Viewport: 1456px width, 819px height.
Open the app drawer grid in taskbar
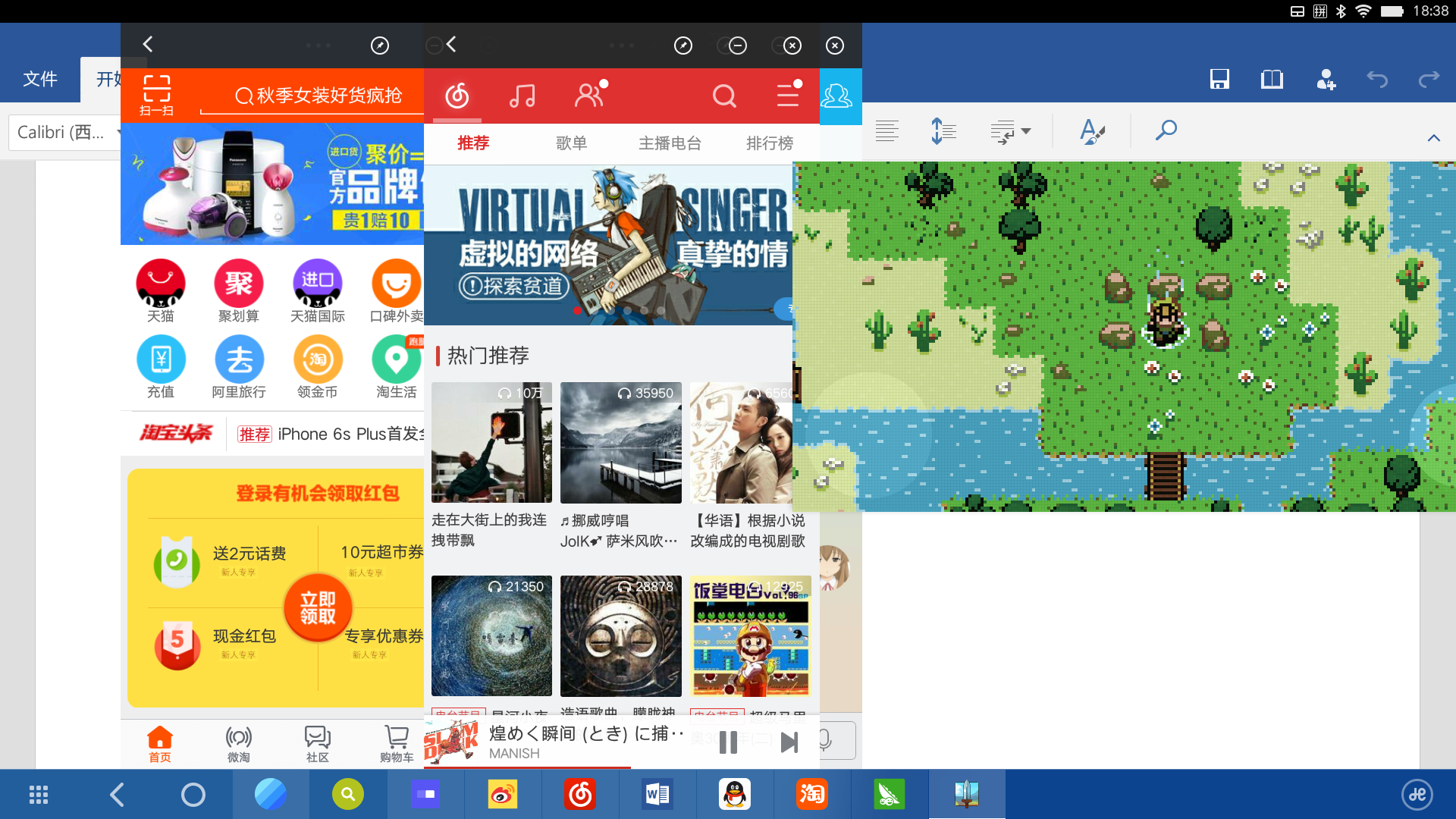(x=39, y=795)
